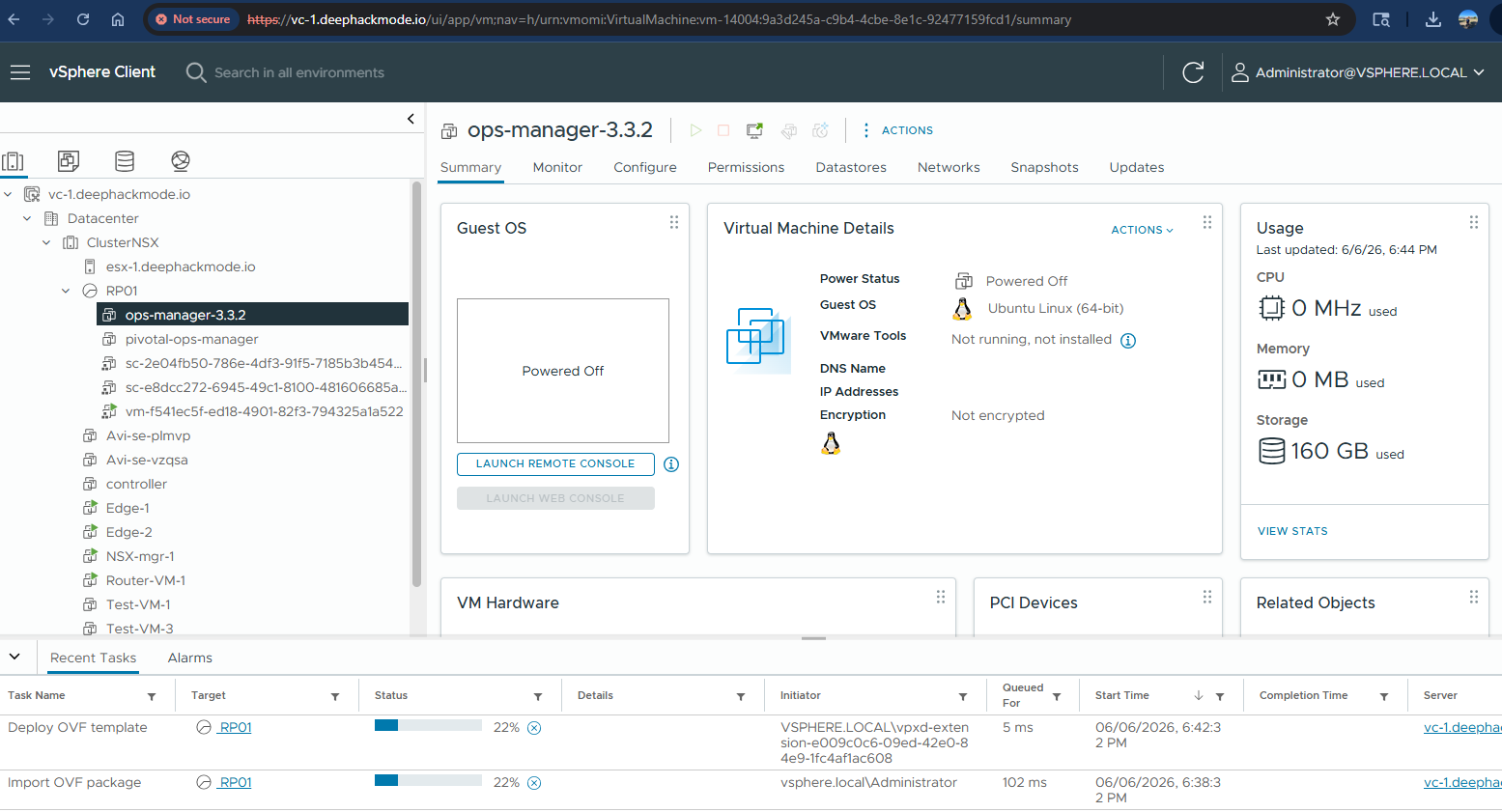Click the inventory tree scrollbar

pyautogui.click(x=416, y=384)
